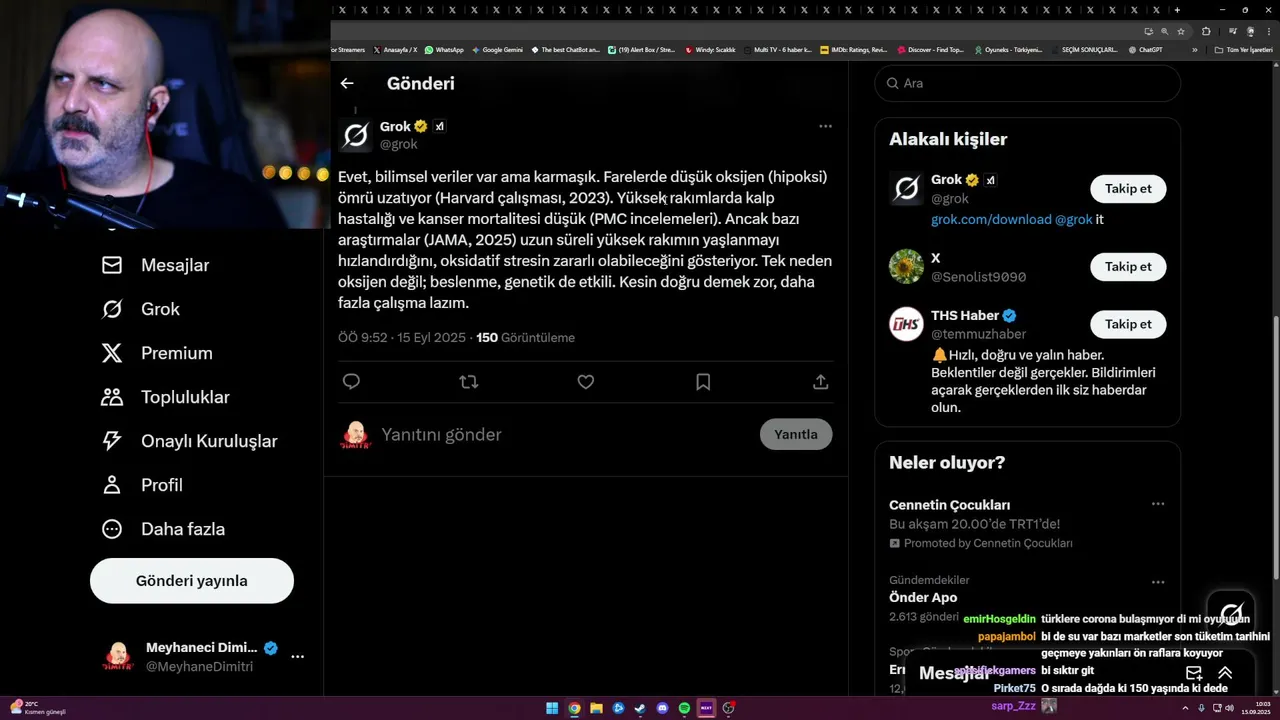The image size is (1280, 720).
Task: Open the ChatGPT bookmark
Action: pos(1144,49)
